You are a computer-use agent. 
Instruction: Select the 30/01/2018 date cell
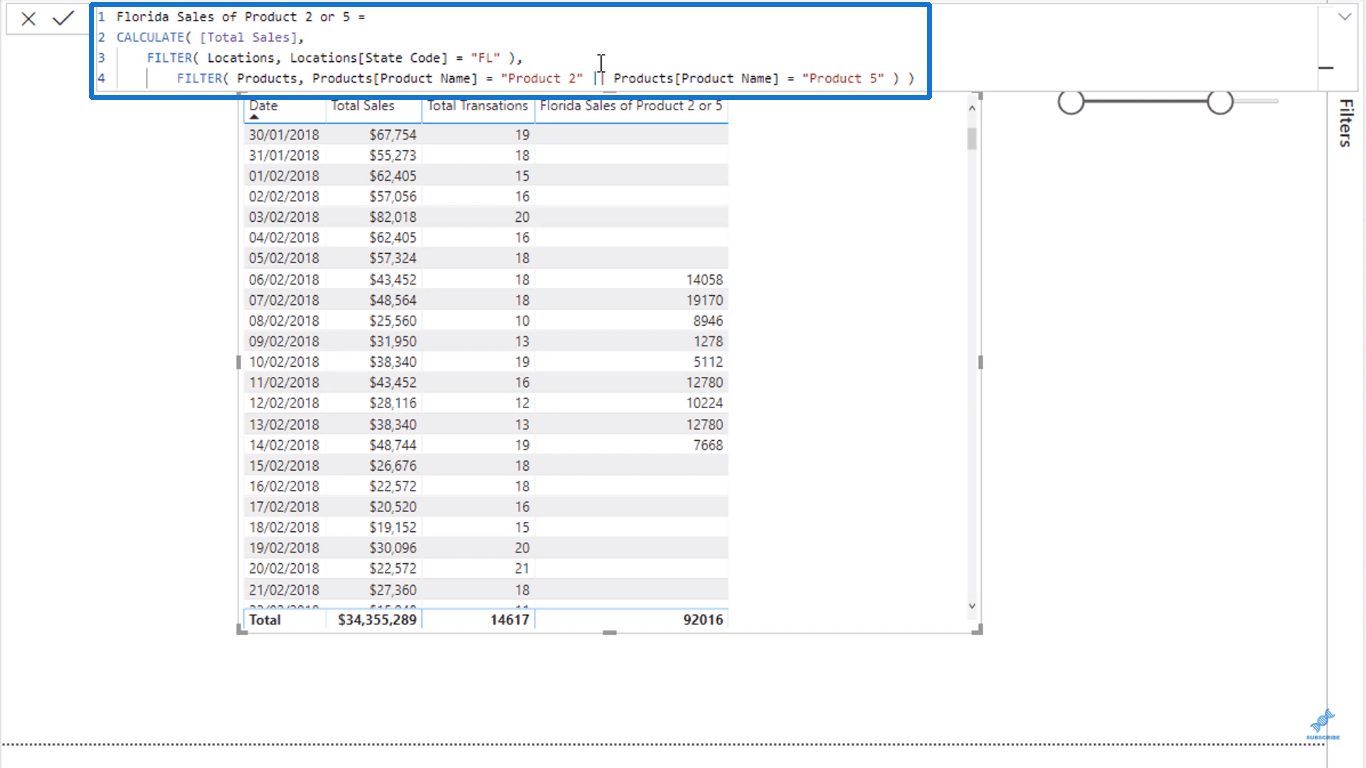pos(284,135)
